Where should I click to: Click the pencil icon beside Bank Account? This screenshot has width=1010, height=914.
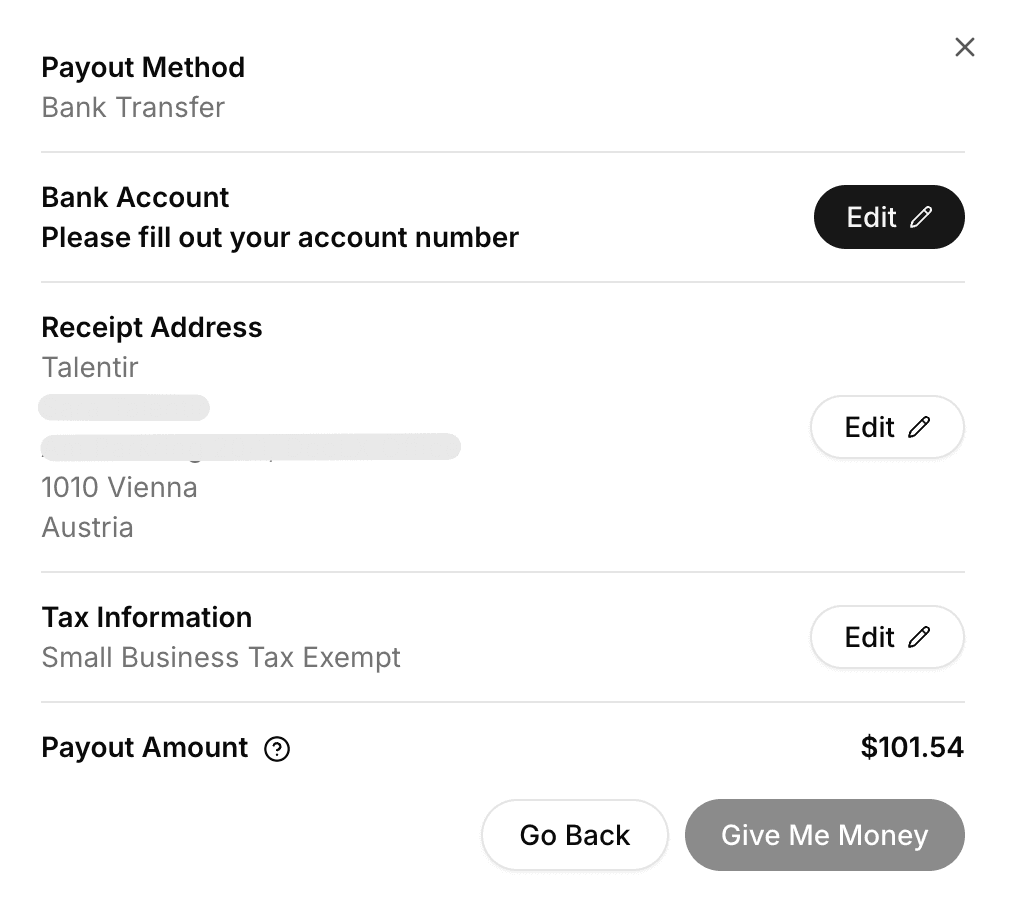point(921,218)
